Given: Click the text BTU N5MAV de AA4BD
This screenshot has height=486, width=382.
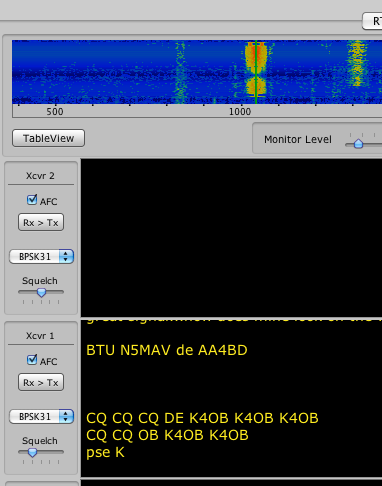Looking at the screenshot, I should [x=167, y=350].
